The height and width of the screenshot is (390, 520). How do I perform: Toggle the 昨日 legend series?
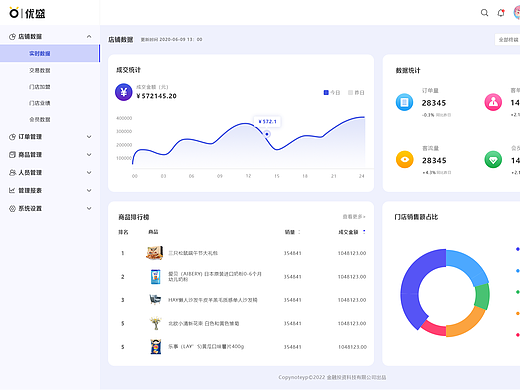[x=356, y=93]
